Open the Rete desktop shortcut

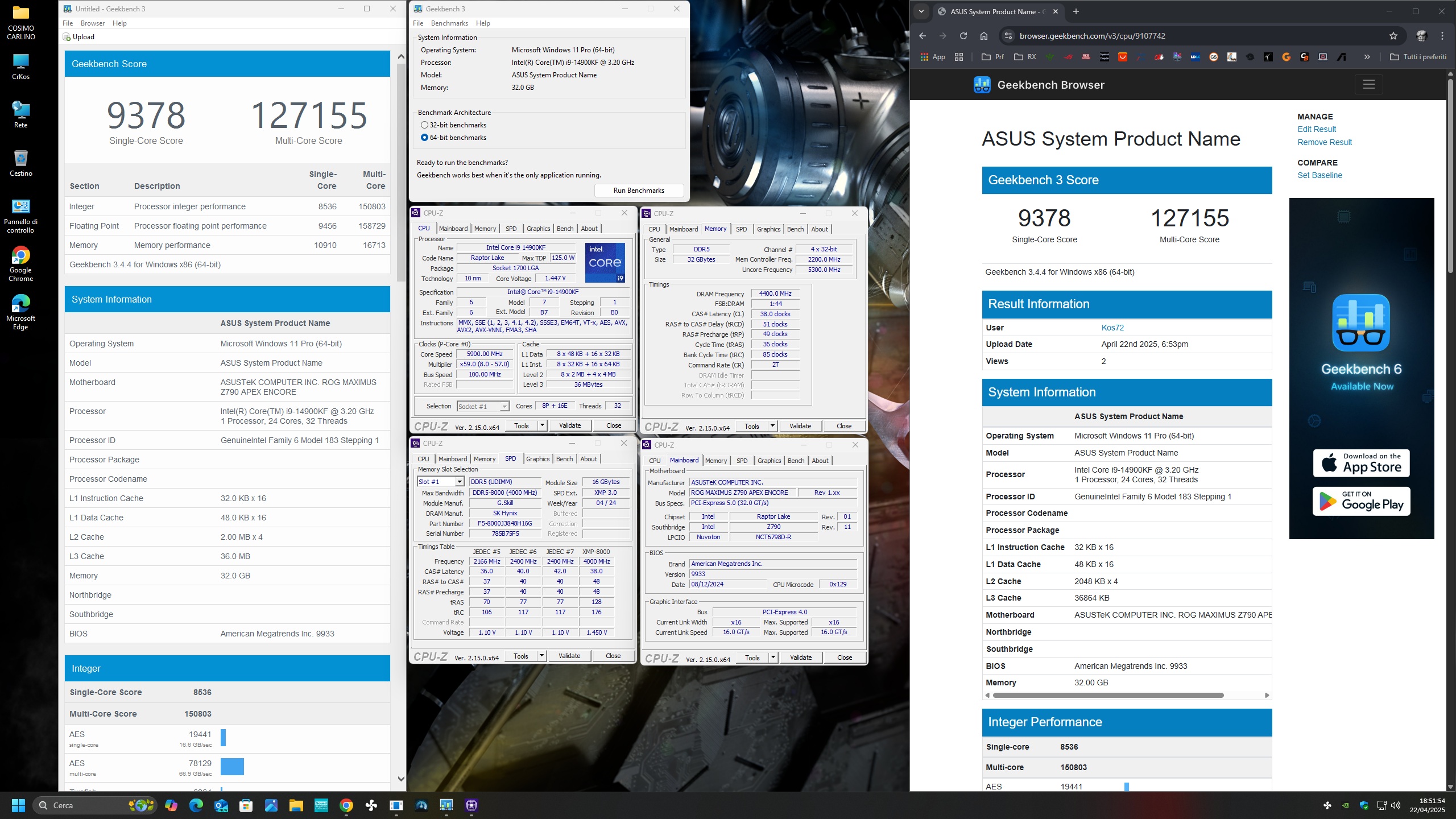(x=20, y=114)
